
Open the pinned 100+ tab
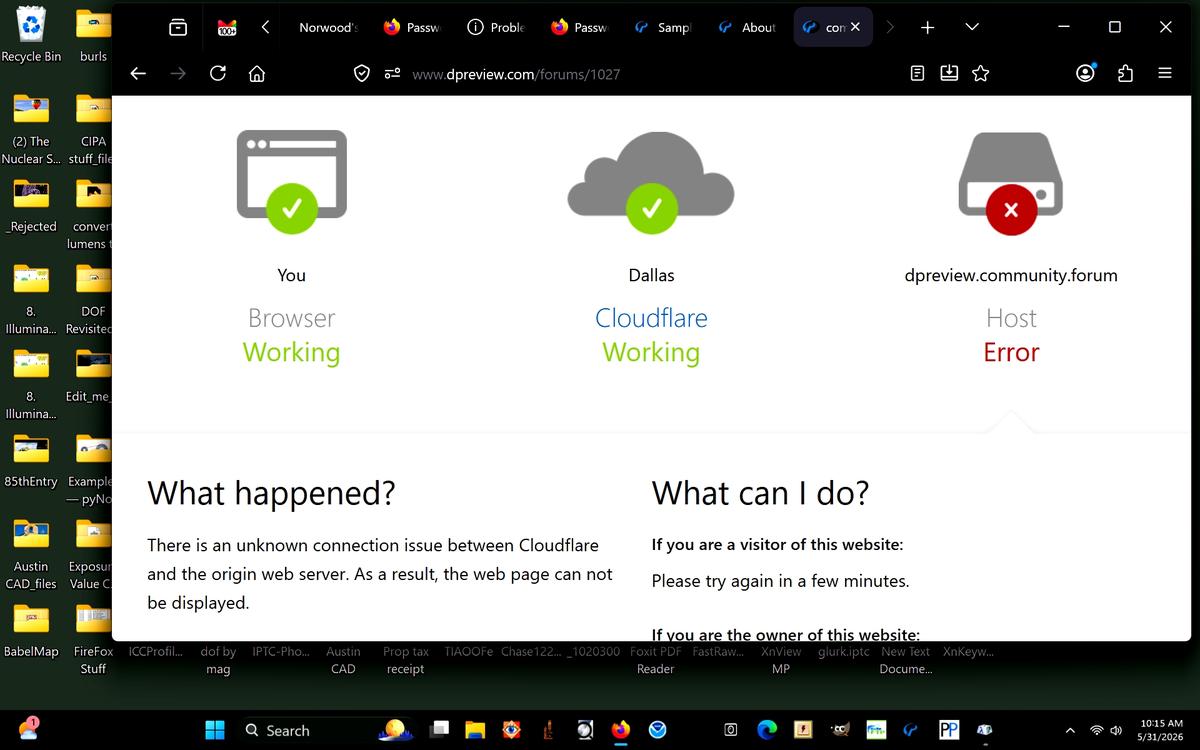click(227, 28)
